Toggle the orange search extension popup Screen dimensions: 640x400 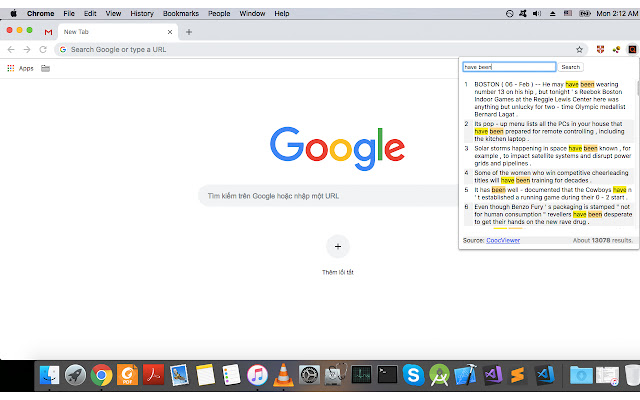coord(632,49)
